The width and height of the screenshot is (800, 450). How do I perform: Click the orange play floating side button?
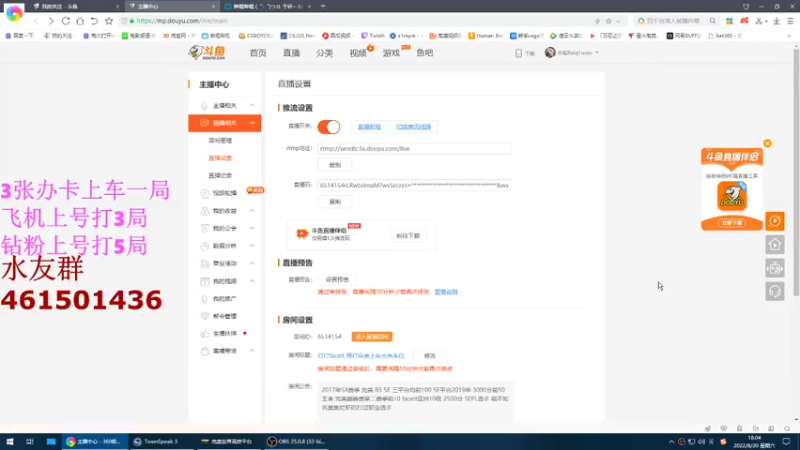(x=774, y=221)
